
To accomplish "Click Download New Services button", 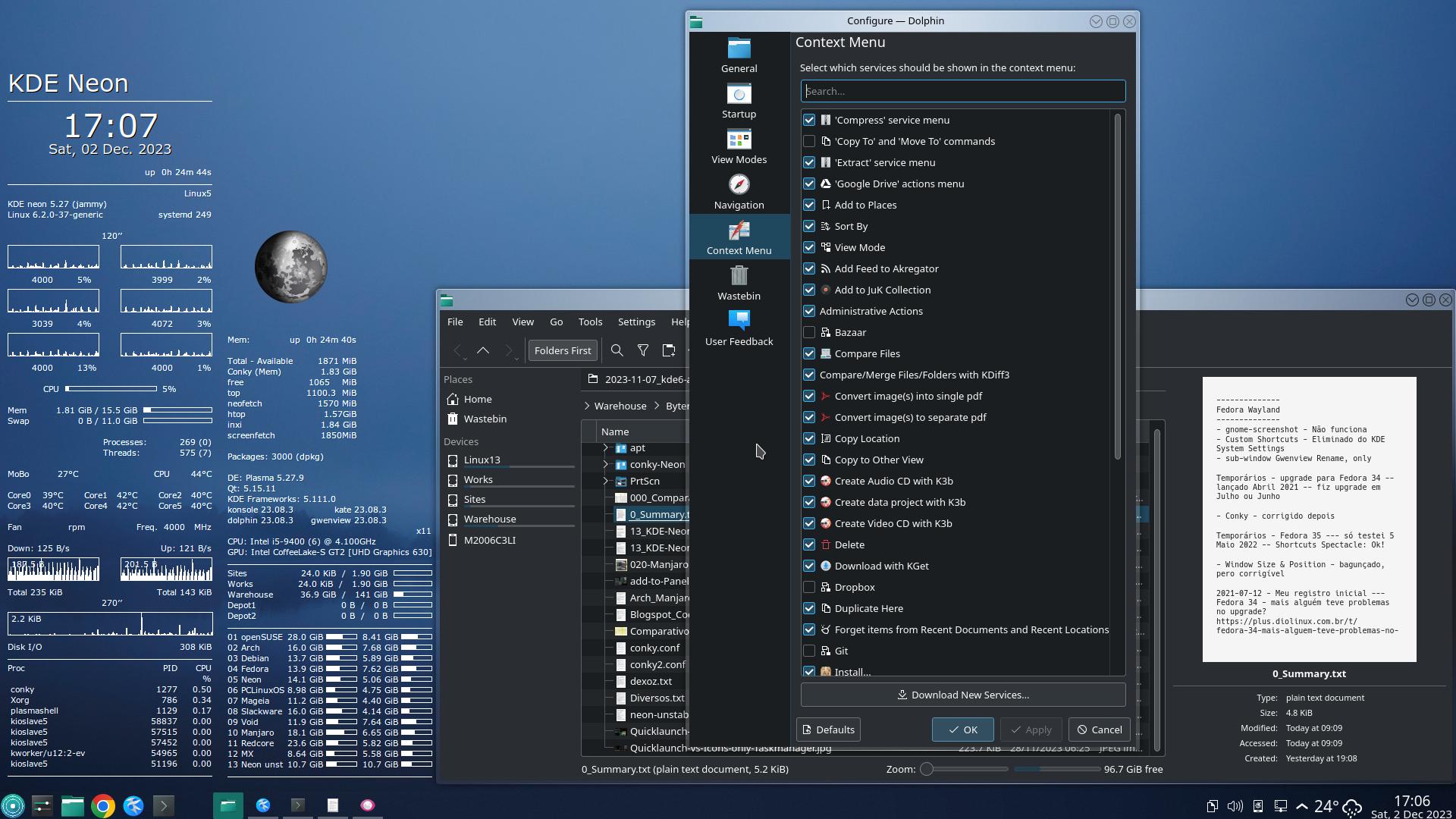I will [962, 695].
